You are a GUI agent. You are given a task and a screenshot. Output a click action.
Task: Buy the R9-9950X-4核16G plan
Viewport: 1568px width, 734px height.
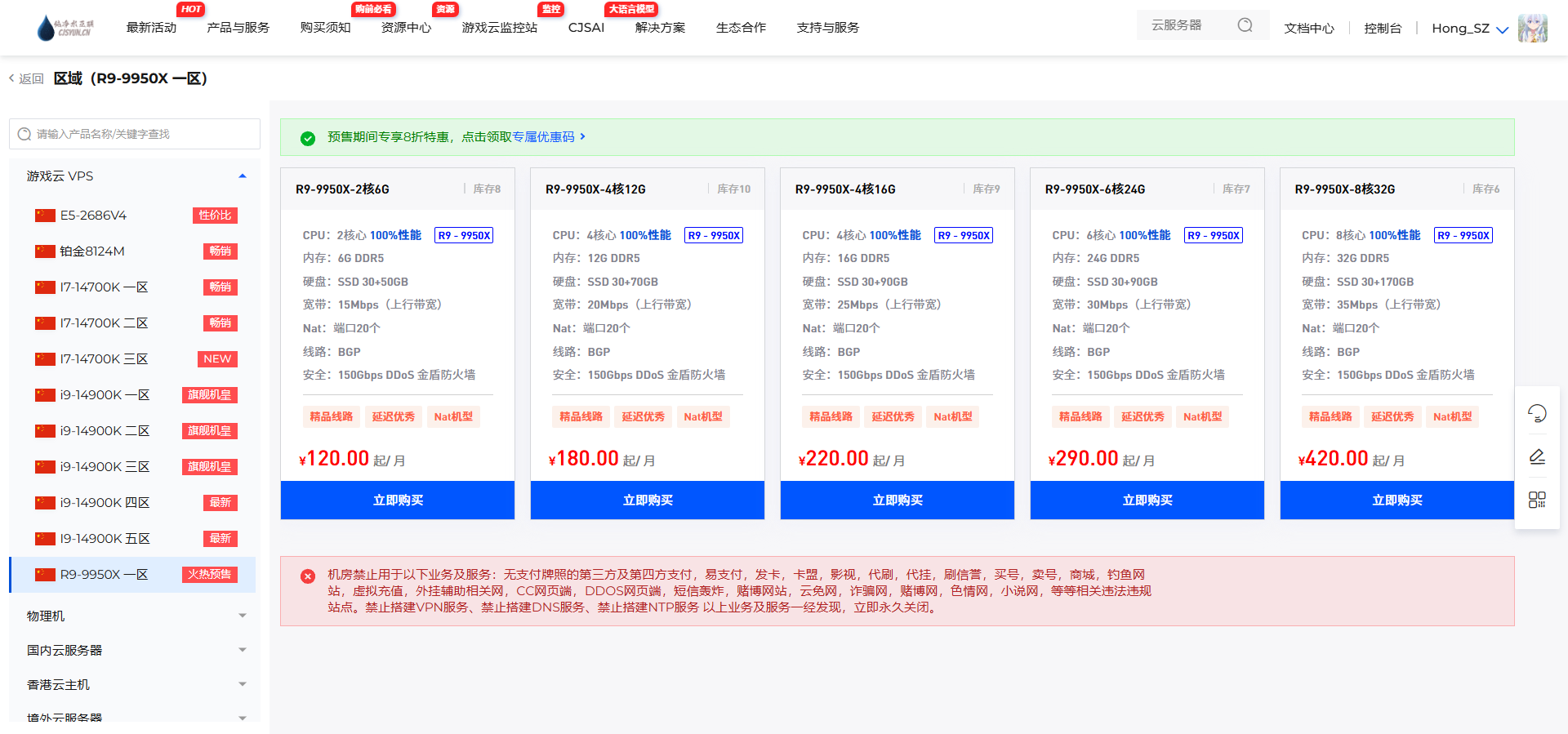click(898, 500)
